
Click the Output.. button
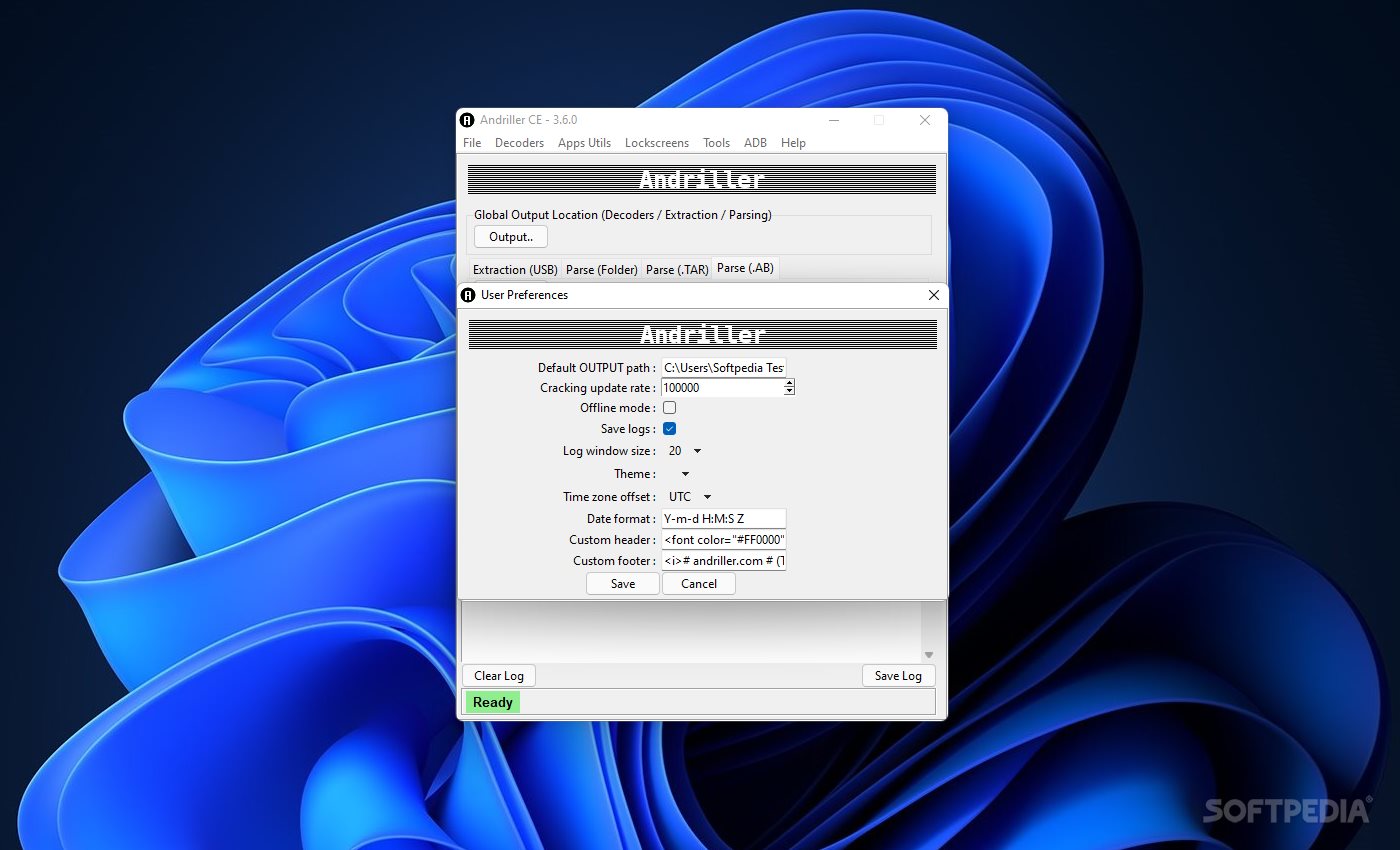(x=511, y=237)
